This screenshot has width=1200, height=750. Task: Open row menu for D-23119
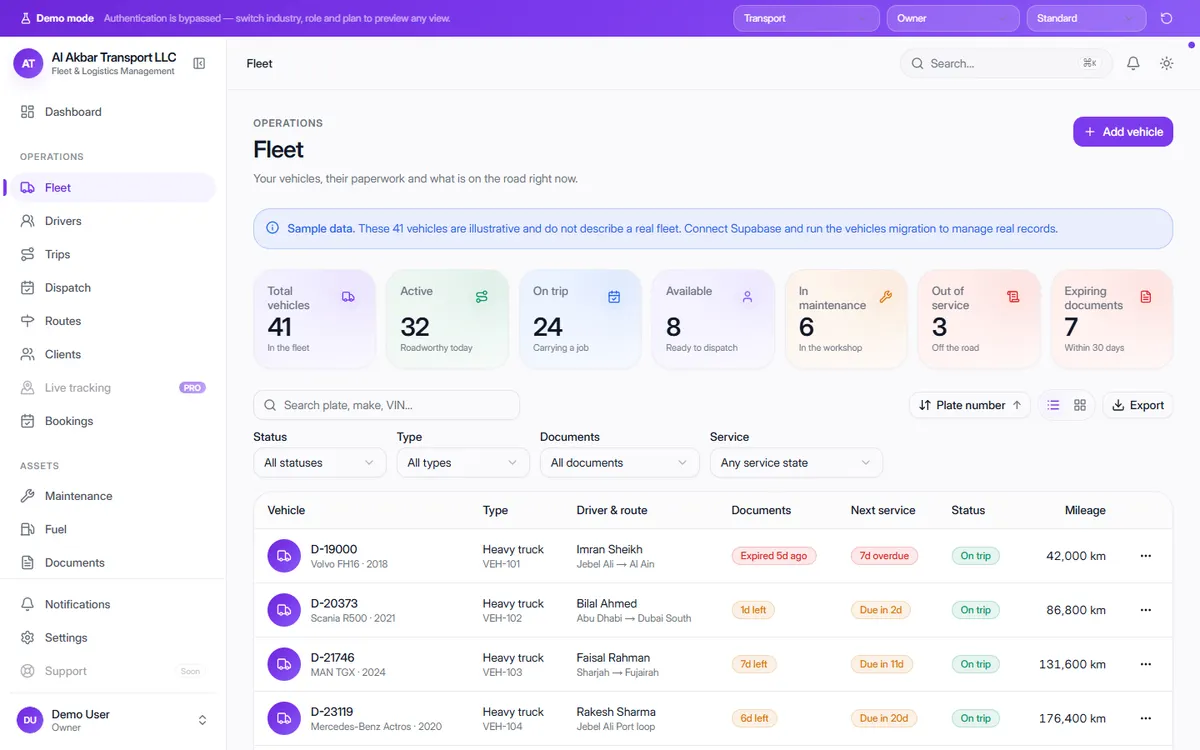click(x=1146, y=718)
